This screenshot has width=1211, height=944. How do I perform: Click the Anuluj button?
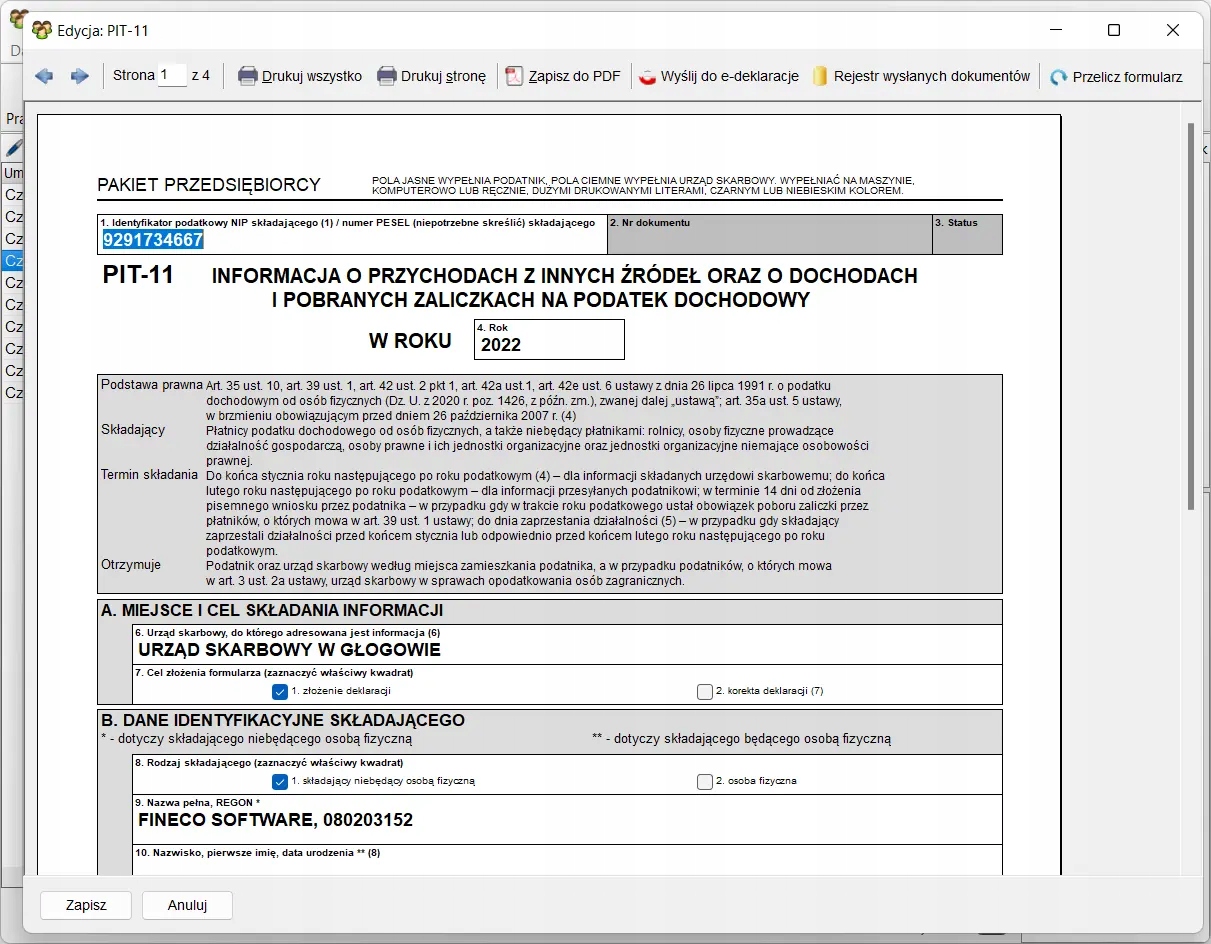[187, 905]
